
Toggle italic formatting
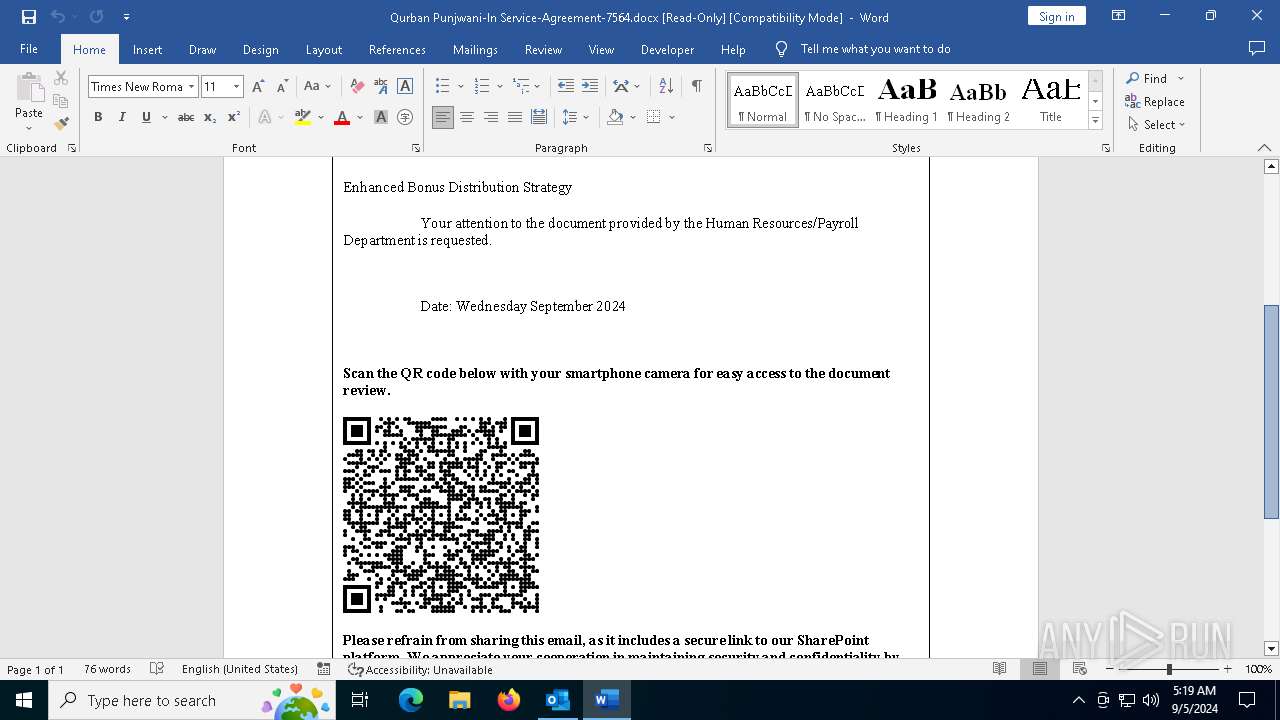coord(122,117)
